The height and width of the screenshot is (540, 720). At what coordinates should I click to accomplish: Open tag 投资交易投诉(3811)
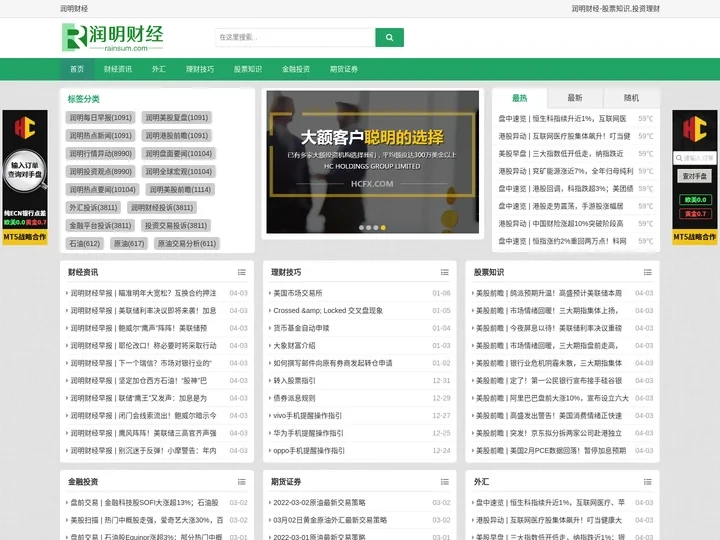[176, 225]
